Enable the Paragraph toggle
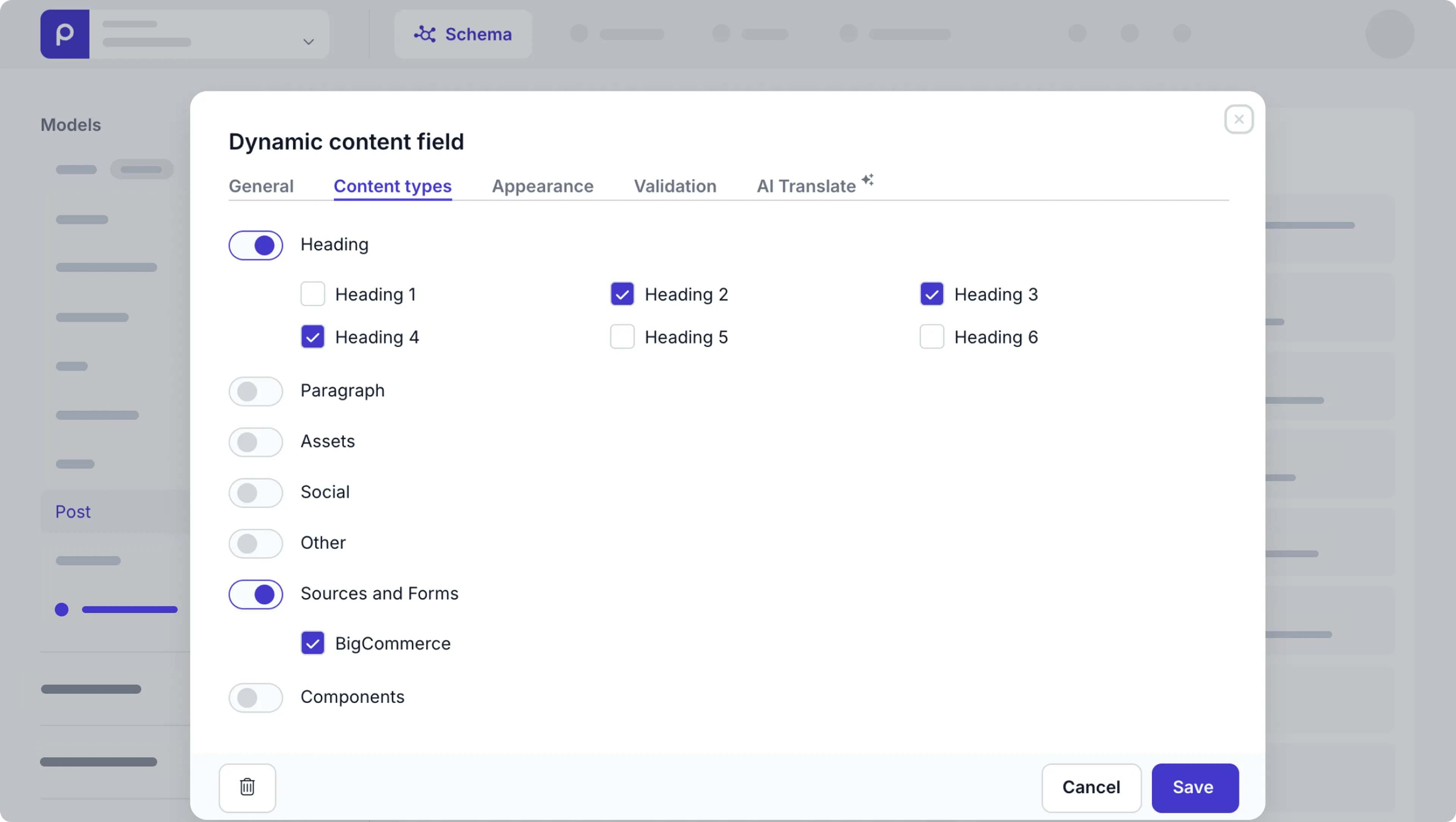 [x=256, y=391]
